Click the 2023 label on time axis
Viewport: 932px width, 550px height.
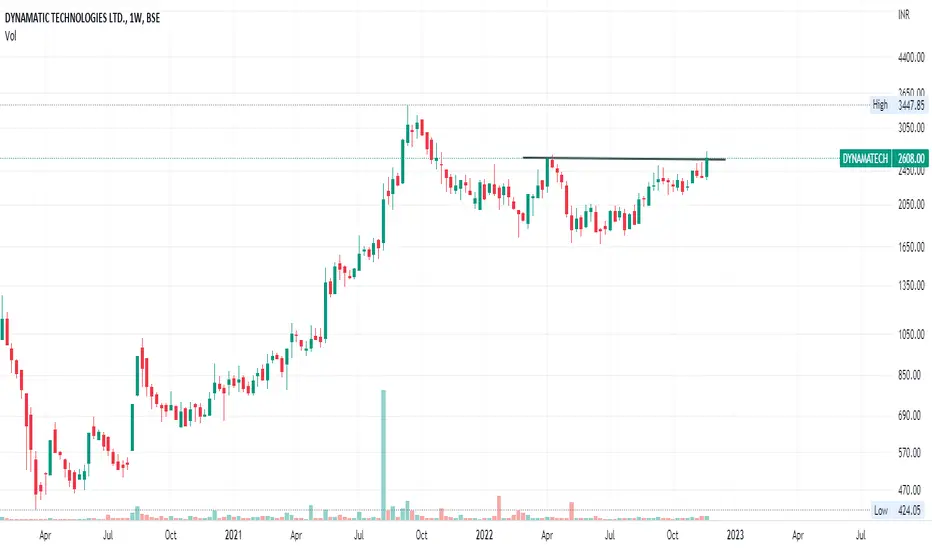click(735, 535)
